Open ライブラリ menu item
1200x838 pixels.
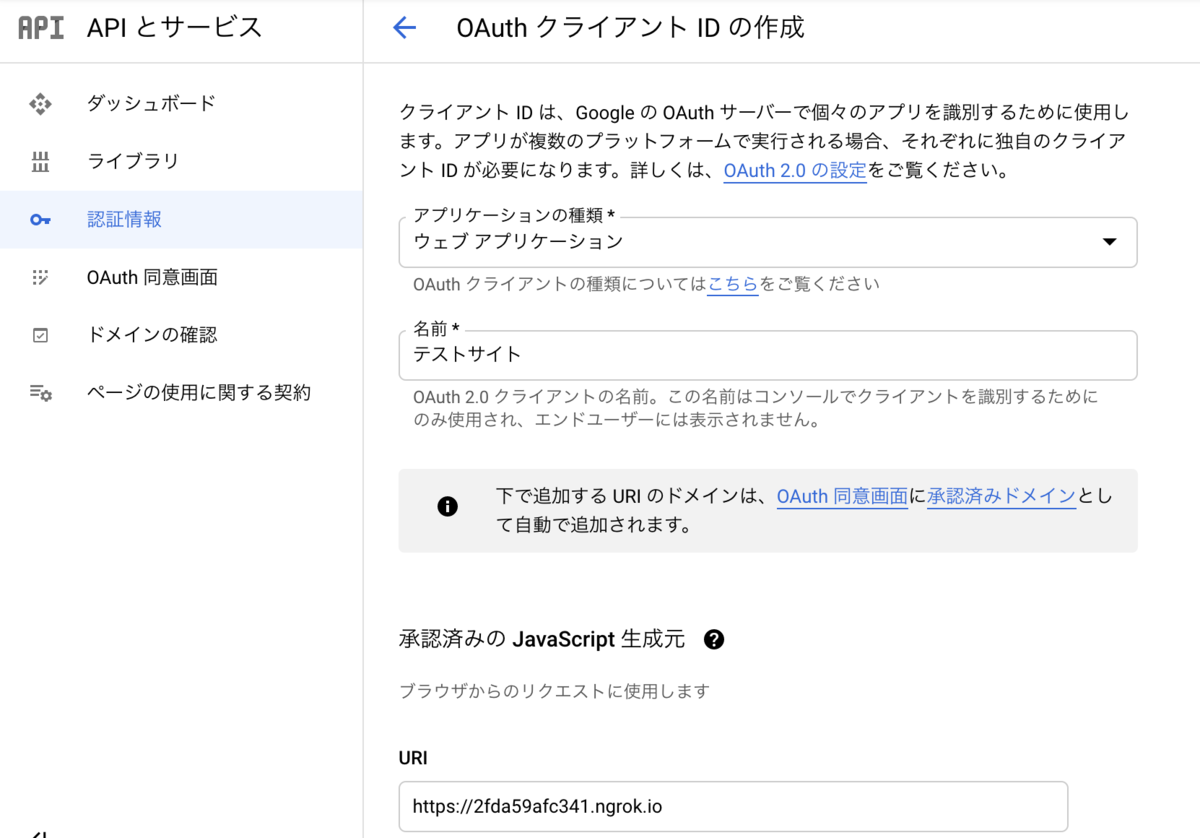(x=133, y=161)
